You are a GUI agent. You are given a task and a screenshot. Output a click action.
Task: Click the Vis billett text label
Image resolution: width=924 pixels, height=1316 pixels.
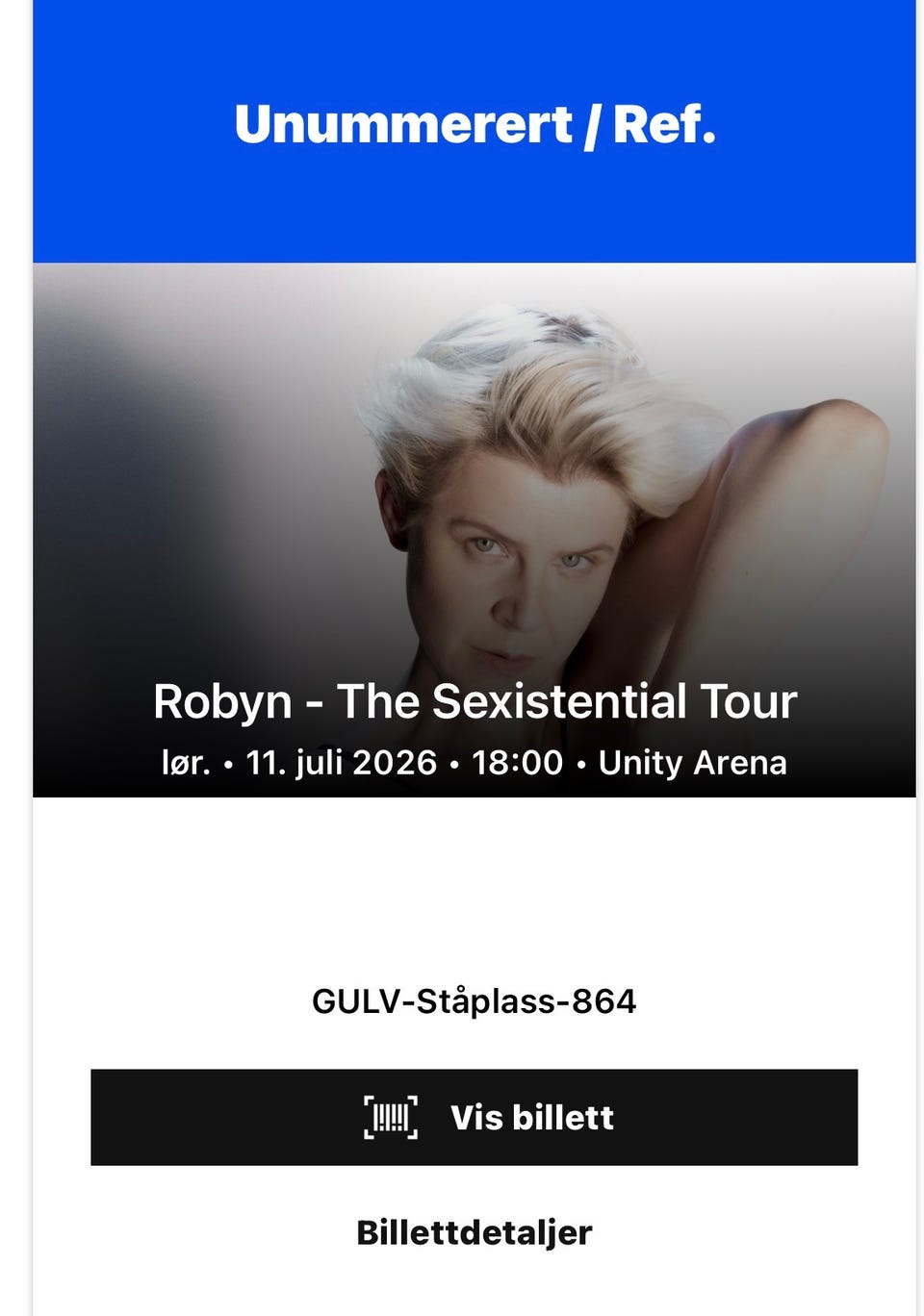[x=531, y=1117]
